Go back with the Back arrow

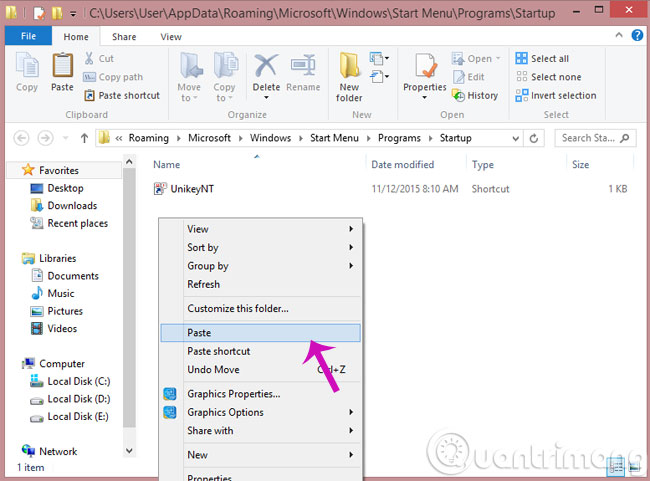click(22, 138)
